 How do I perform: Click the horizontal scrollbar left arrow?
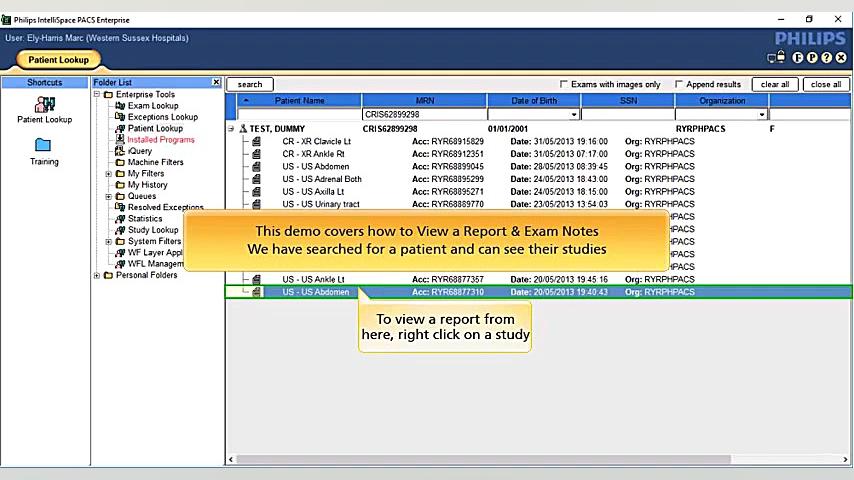tap(231, 459)
